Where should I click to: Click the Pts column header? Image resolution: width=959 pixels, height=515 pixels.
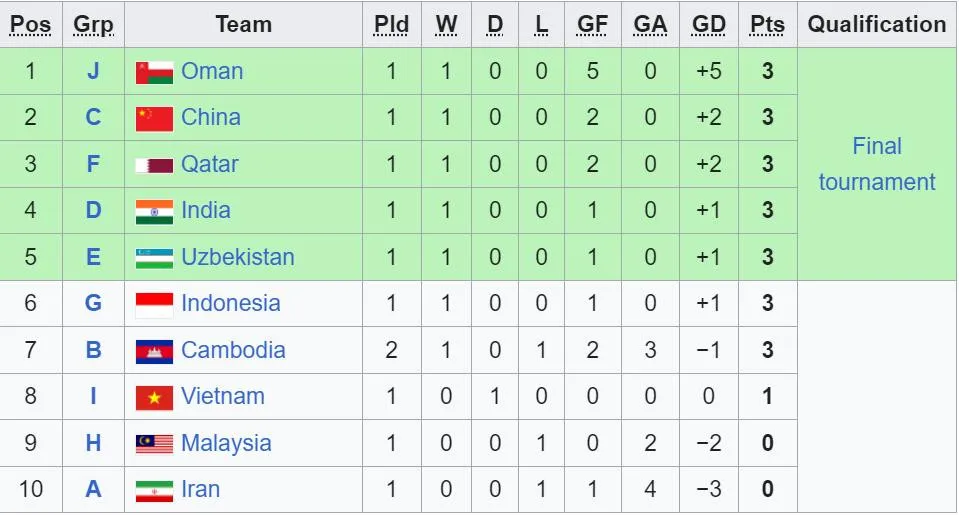pyautogui.click(x=767, y=24)
